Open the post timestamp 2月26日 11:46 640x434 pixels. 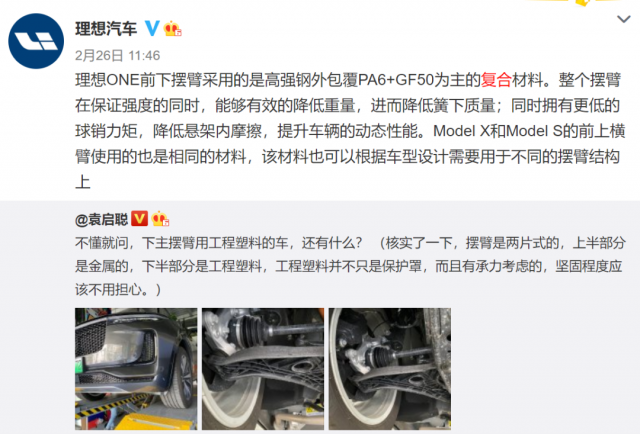point(118,55)
